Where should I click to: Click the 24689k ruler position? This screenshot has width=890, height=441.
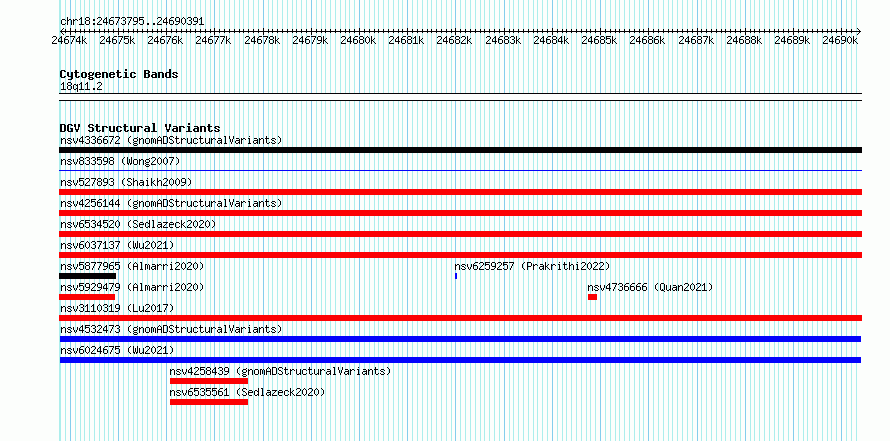792,41
